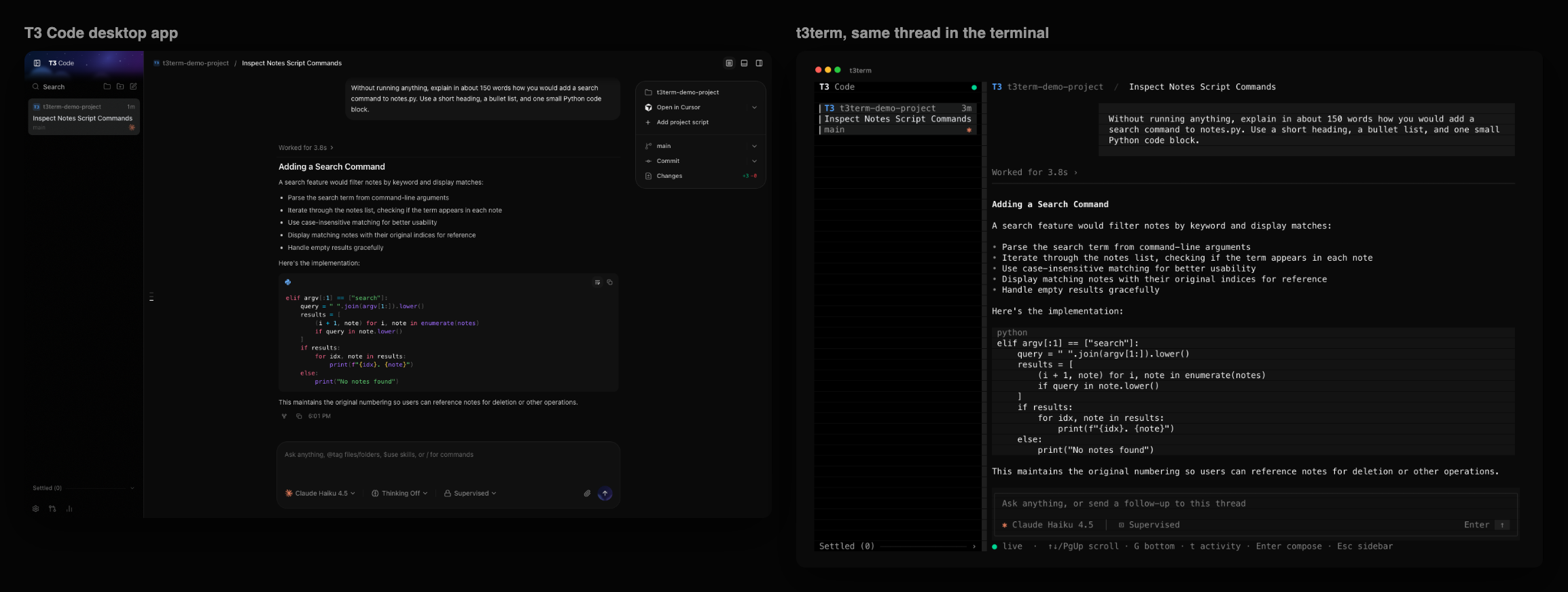Click the bar chart icon in sidebar footer

[x=69, y=508]
